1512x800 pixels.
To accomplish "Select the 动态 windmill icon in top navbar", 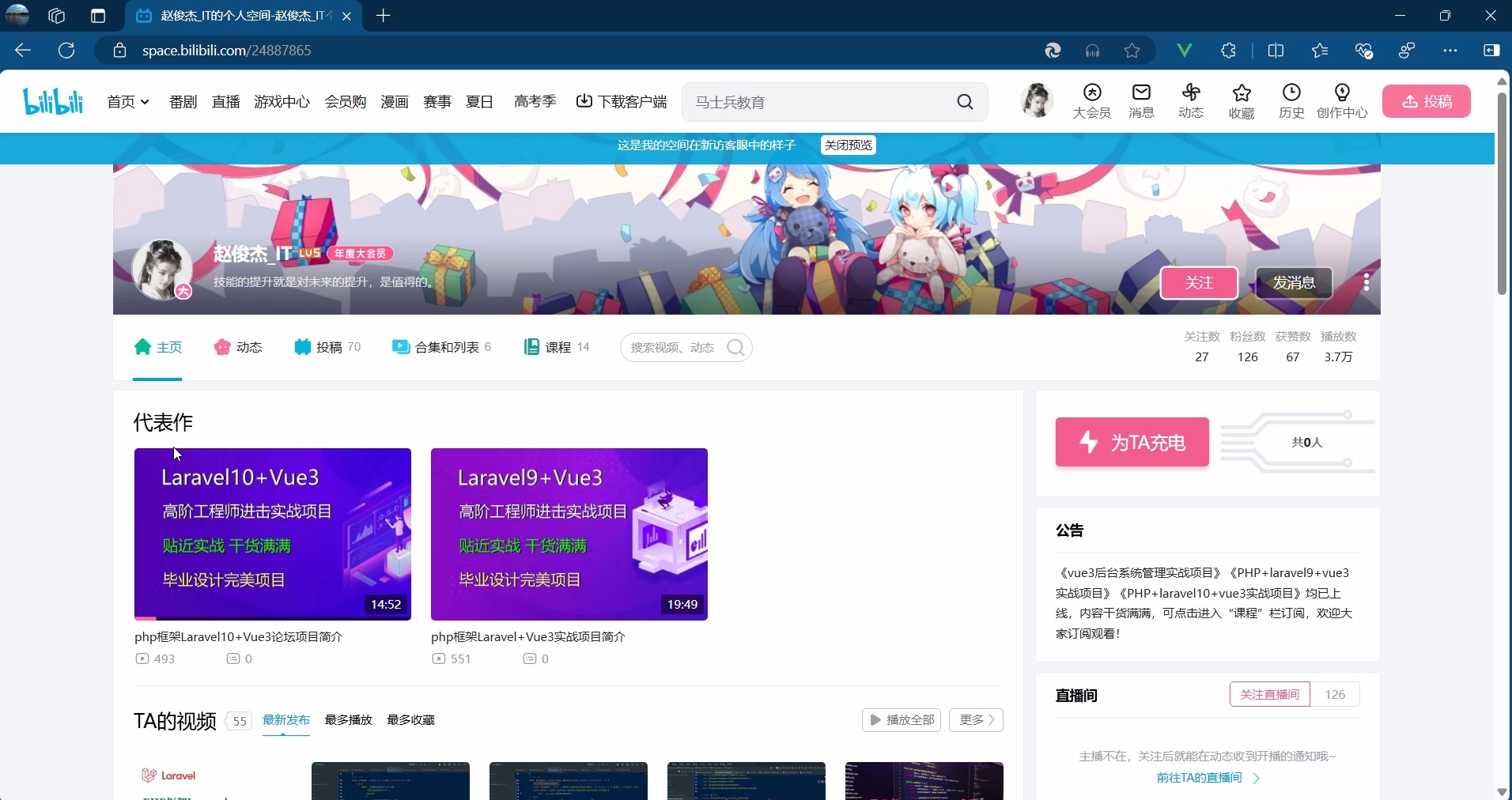I will coord(1191,101).
